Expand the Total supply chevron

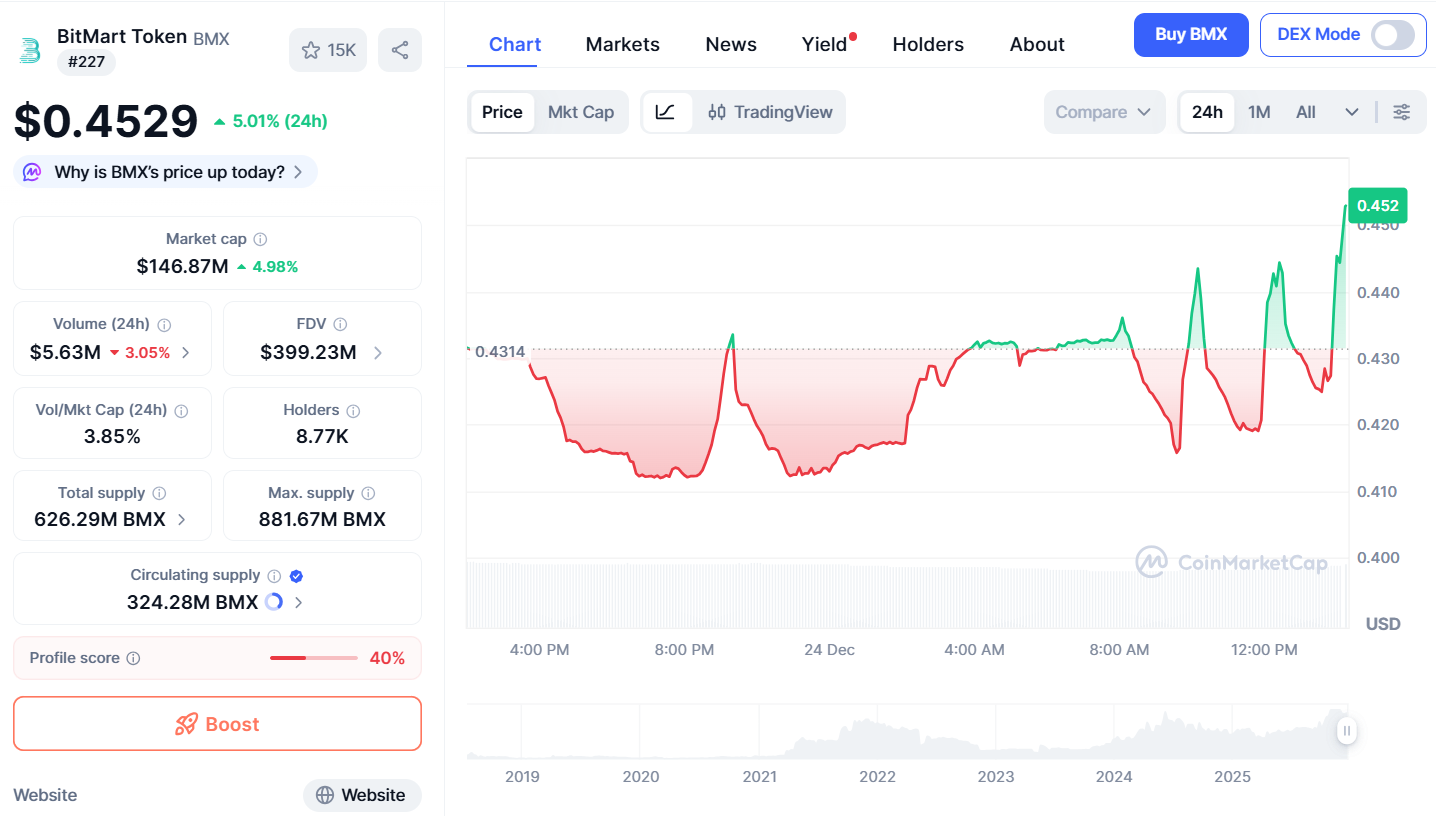point(181,519)
